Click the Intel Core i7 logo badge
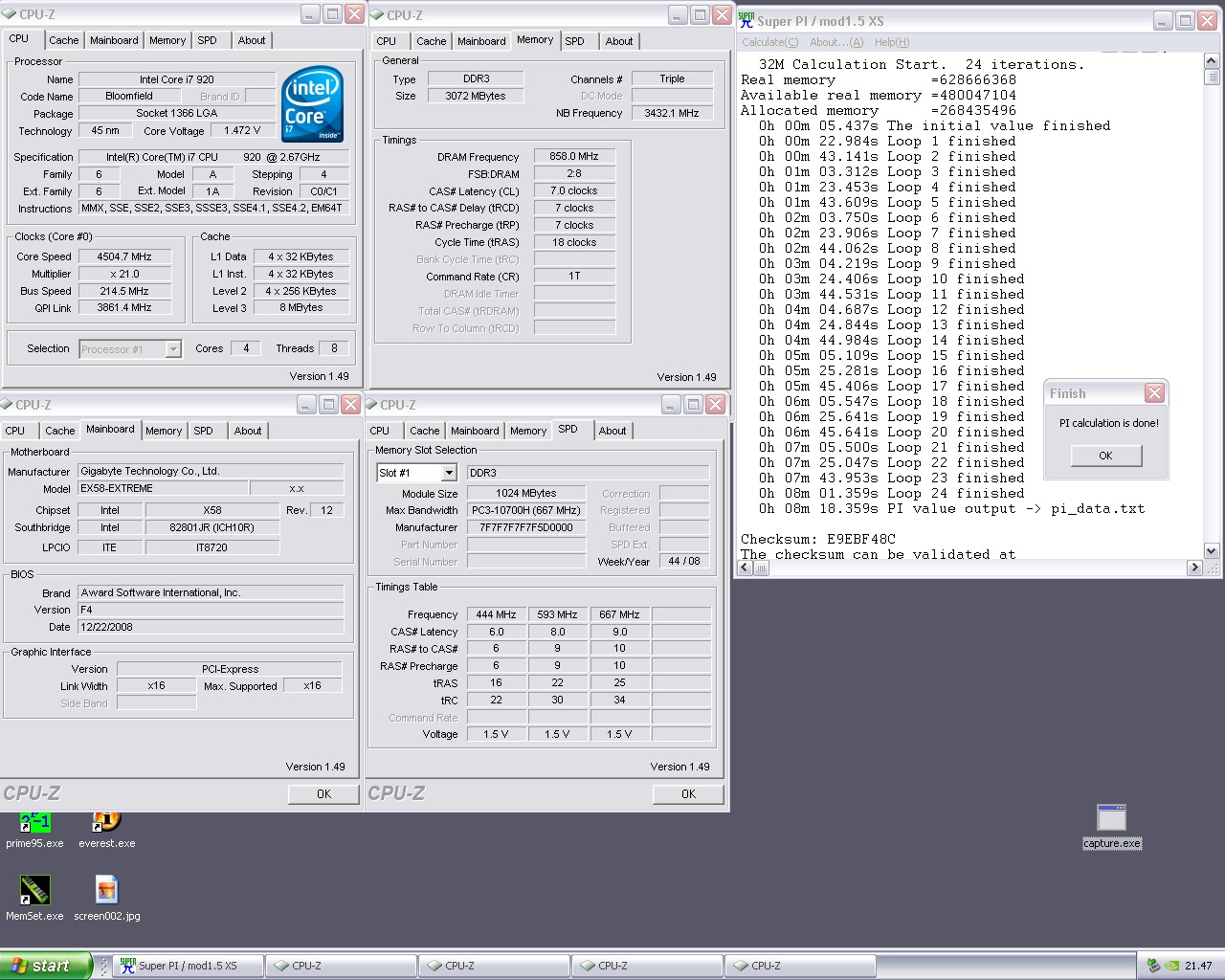1225x980 pixels. [312, 104]
